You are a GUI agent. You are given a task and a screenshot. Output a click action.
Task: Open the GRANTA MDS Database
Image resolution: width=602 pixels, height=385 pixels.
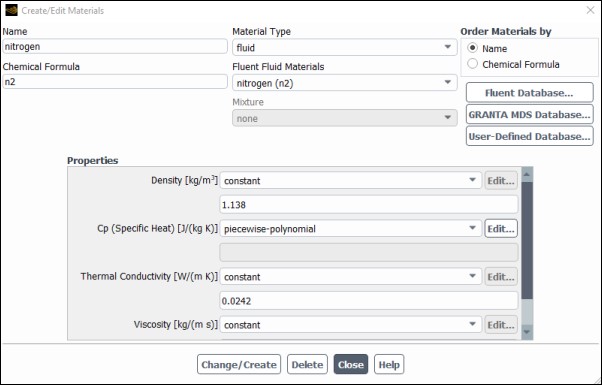pyautogui.click(x=529, y=114)
